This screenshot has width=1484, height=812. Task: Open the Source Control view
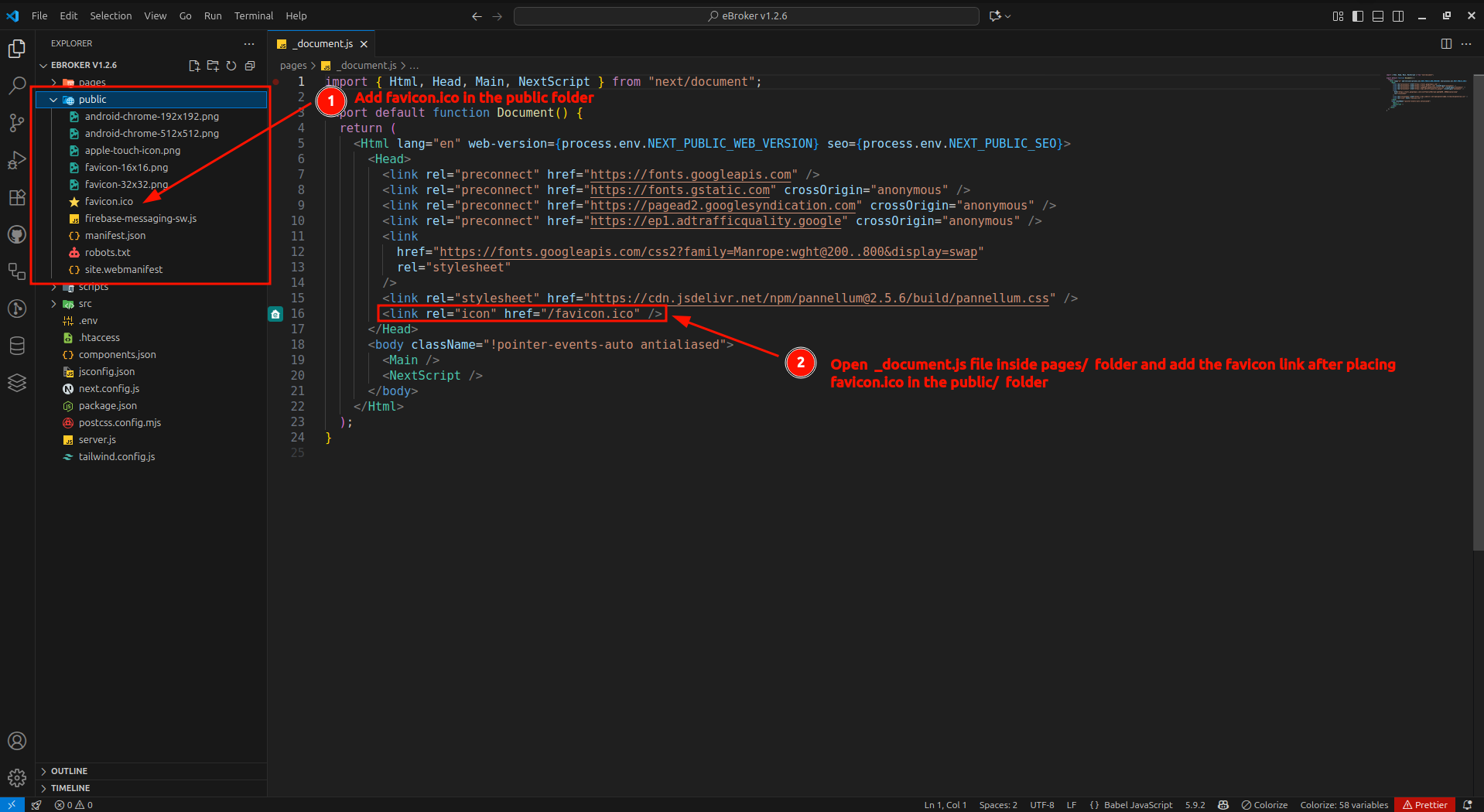tap(17, 123)
